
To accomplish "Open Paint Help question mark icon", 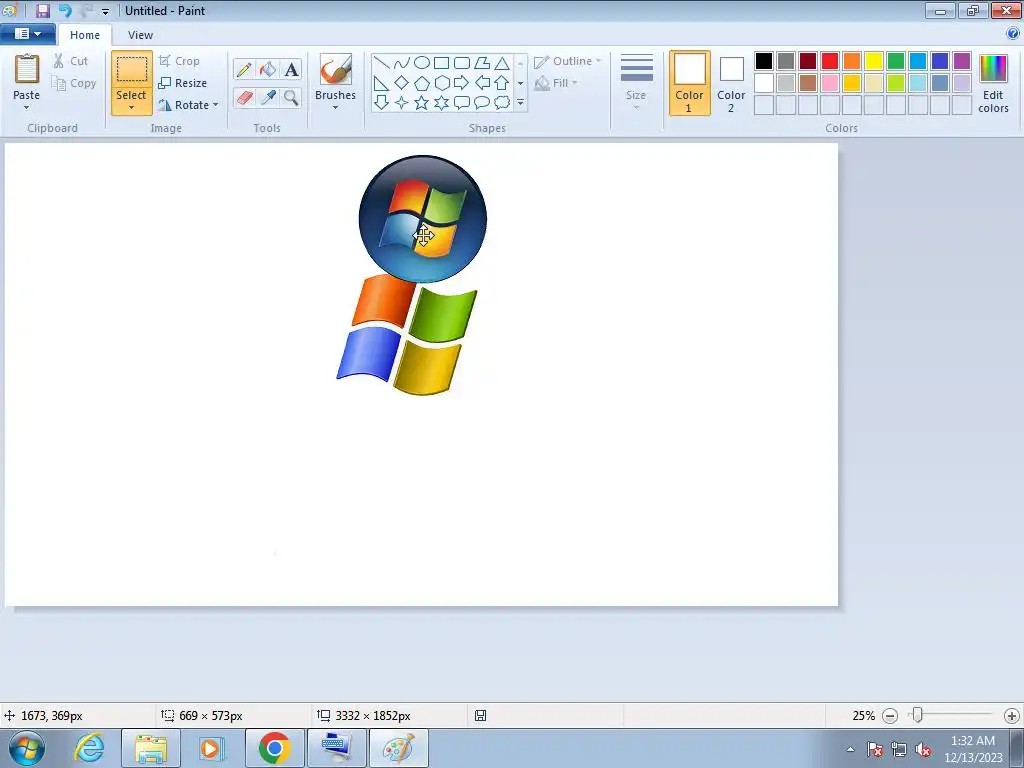I will pos(1013,34).
